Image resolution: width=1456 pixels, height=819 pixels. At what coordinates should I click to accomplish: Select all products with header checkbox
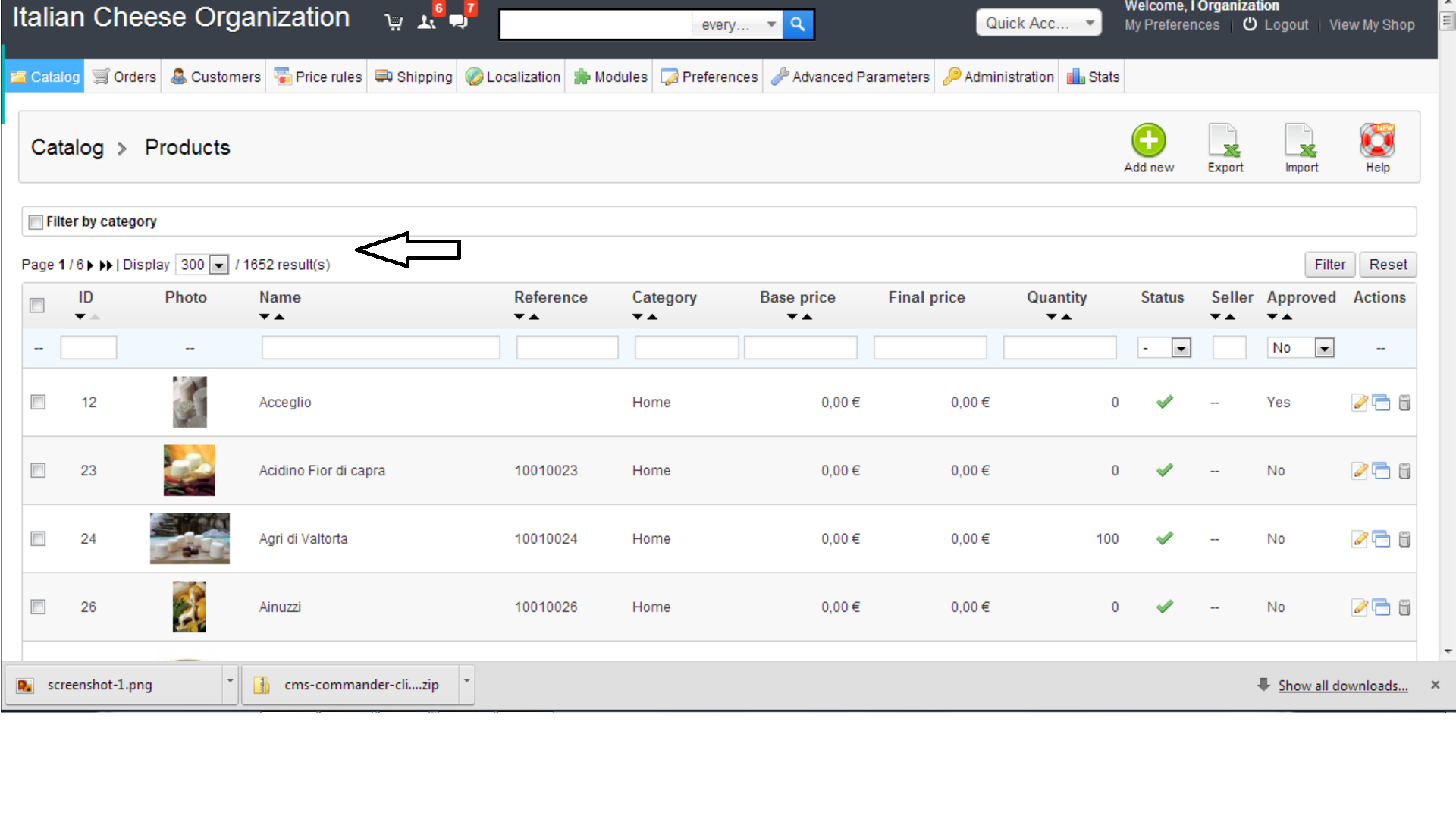[36, 306]
